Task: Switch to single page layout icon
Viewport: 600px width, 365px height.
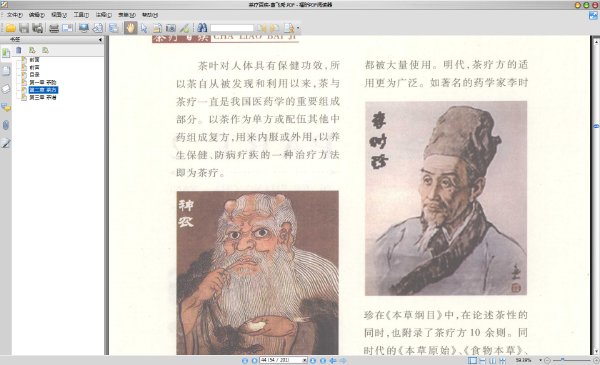Action: [473, 360]
